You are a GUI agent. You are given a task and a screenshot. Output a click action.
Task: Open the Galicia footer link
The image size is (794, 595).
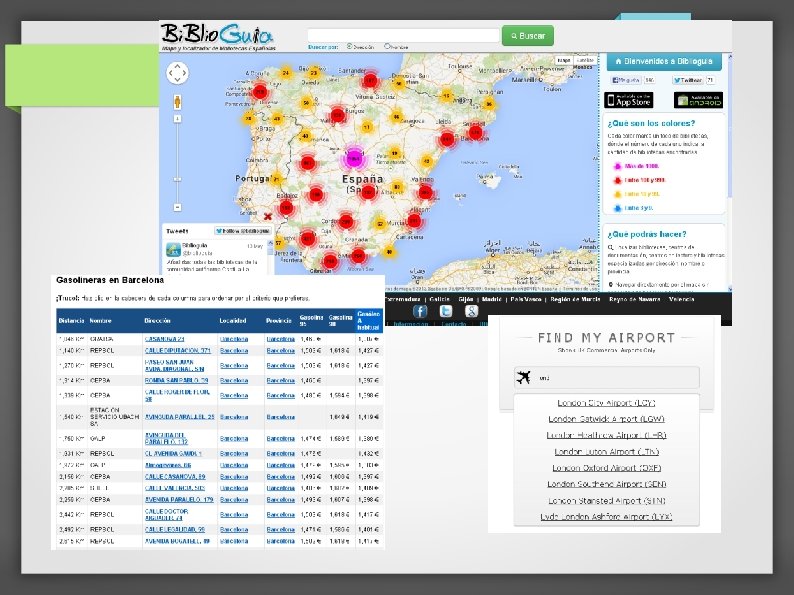tap(439, 299)
